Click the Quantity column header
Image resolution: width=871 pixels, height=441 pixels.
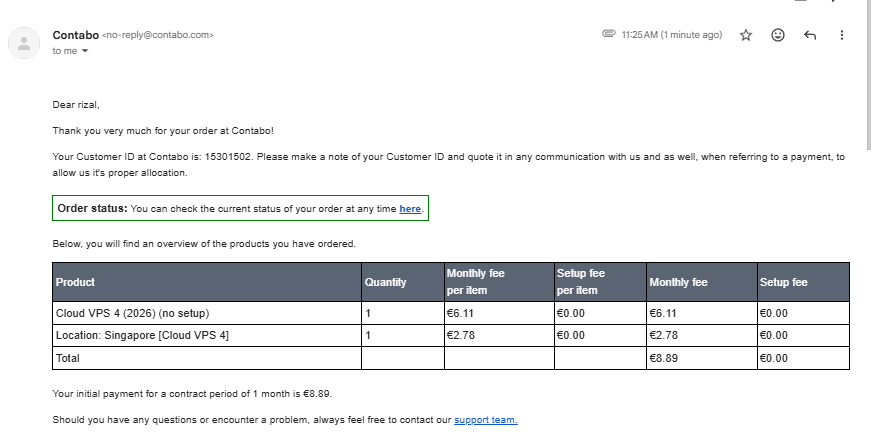(x=403, y=282)
